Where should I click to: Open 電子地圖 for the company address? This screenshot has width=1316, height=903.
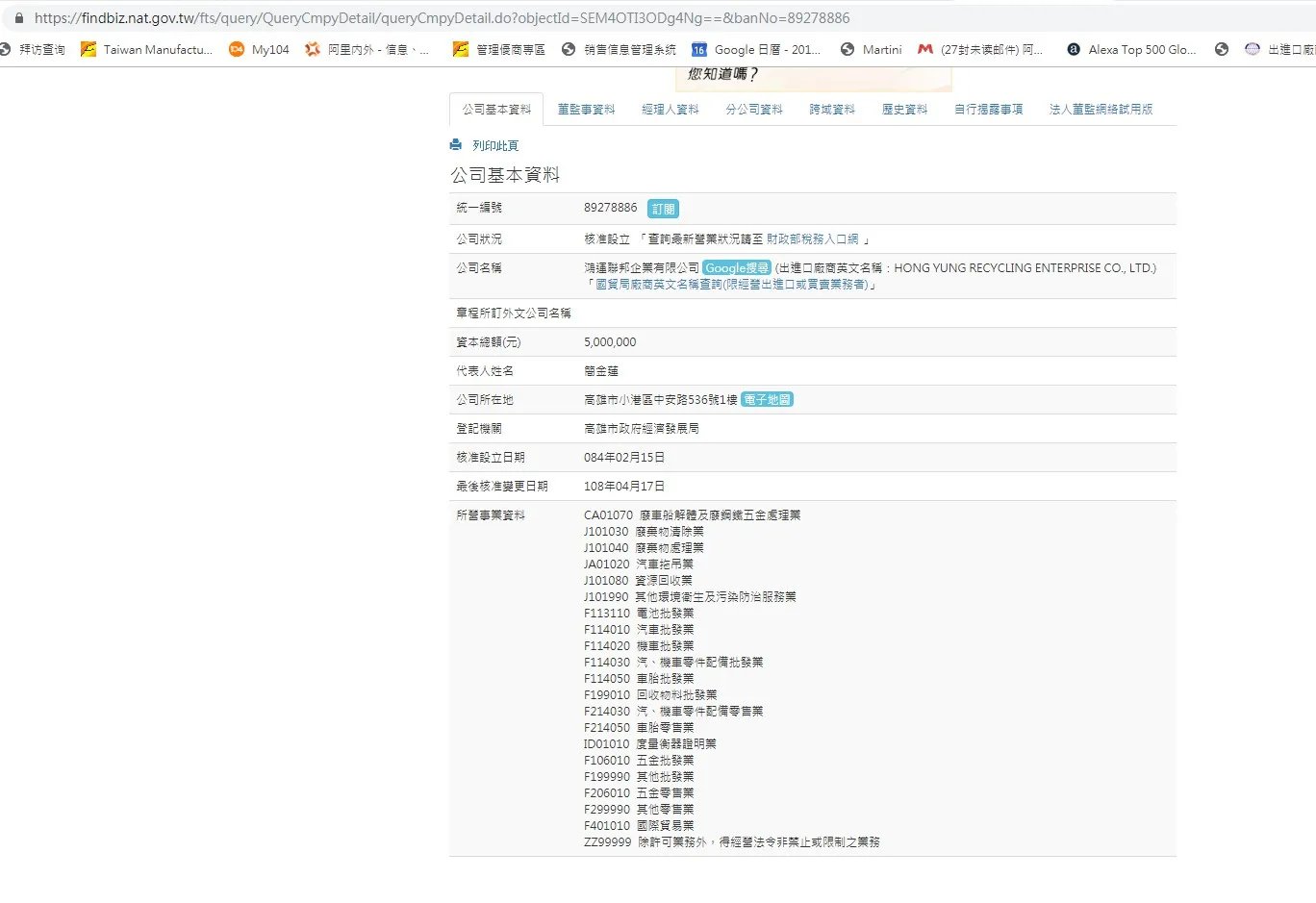click(767, 400)
